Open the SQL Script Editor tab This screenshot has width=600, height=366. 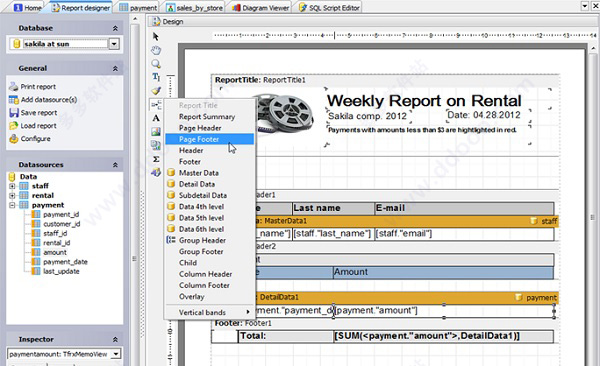(329, 7)
